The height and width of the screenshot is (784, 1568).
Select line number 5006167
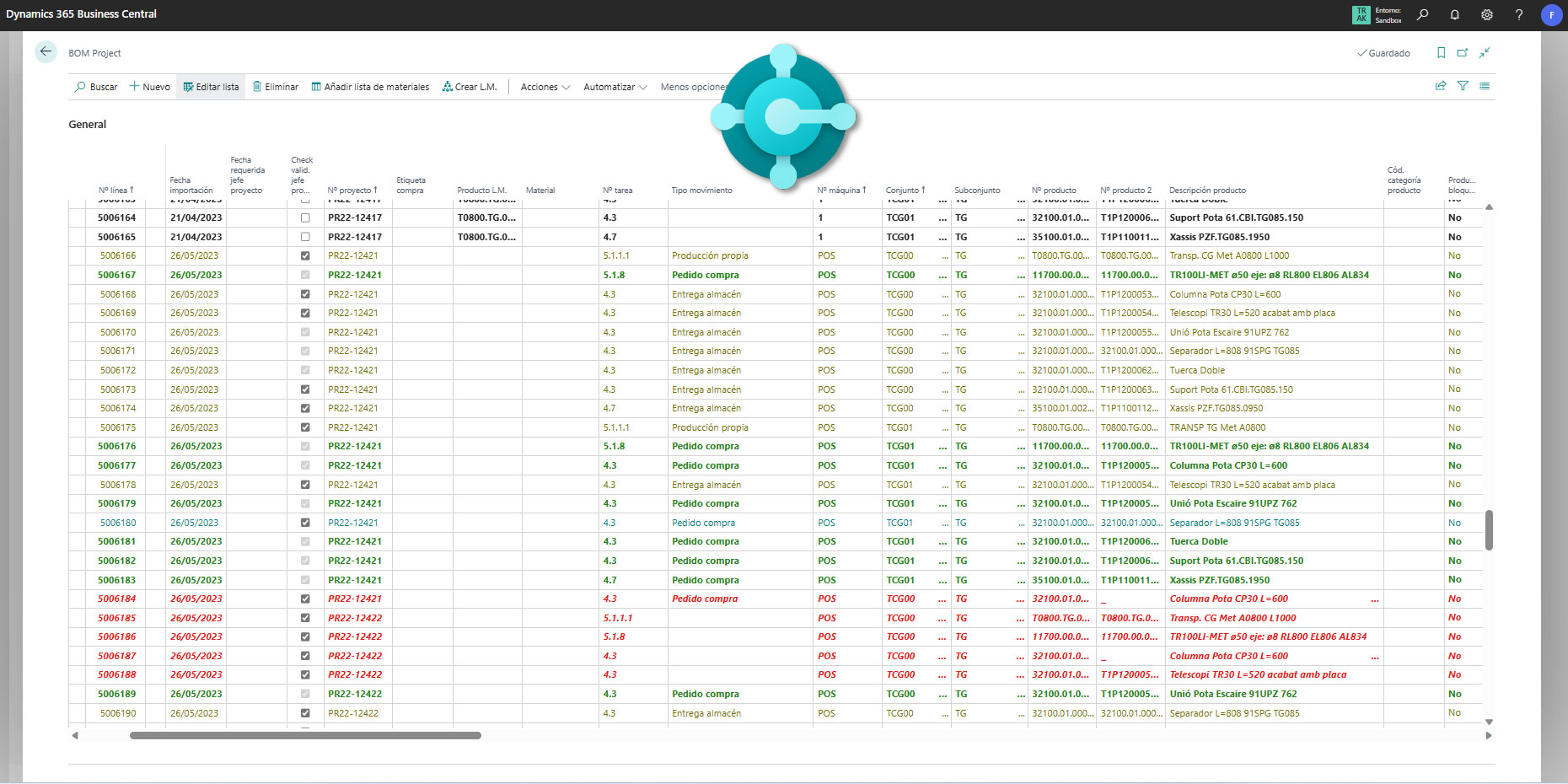coord(116,275)
